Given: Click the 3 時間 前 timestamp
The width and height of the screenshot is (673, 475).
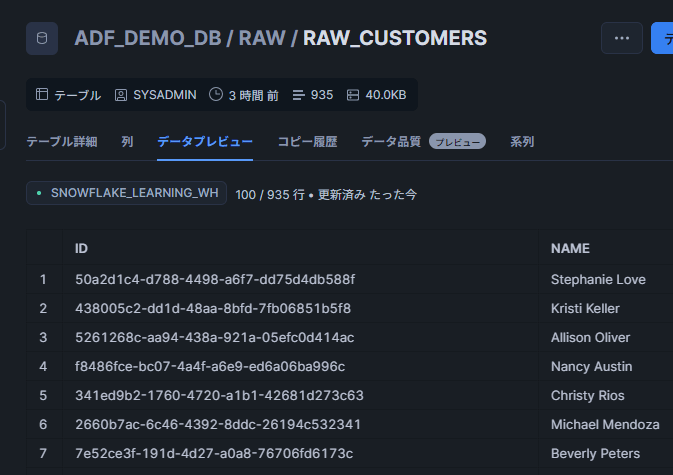Looking at the screenshot, I should [x=254, y=95].
